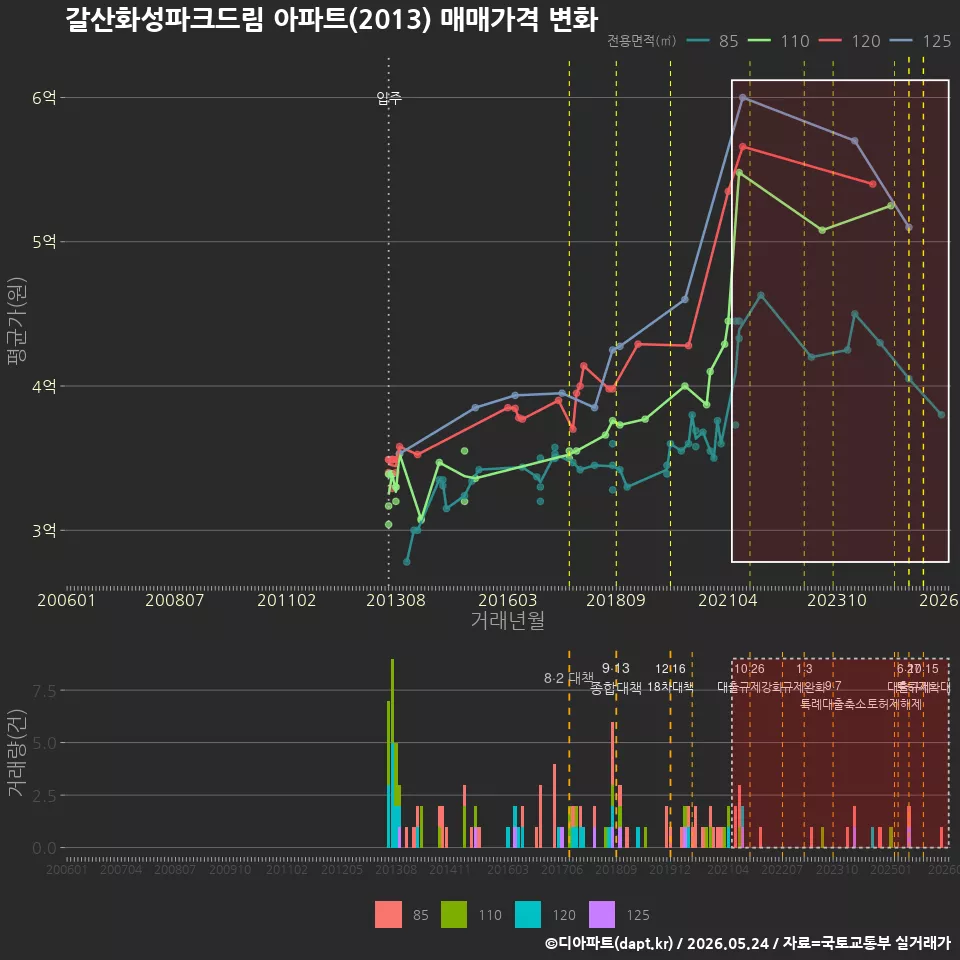Click the 9·13 policy label
Screen dimensions: 960x960
pyautogui.click(x=616, y=668)
